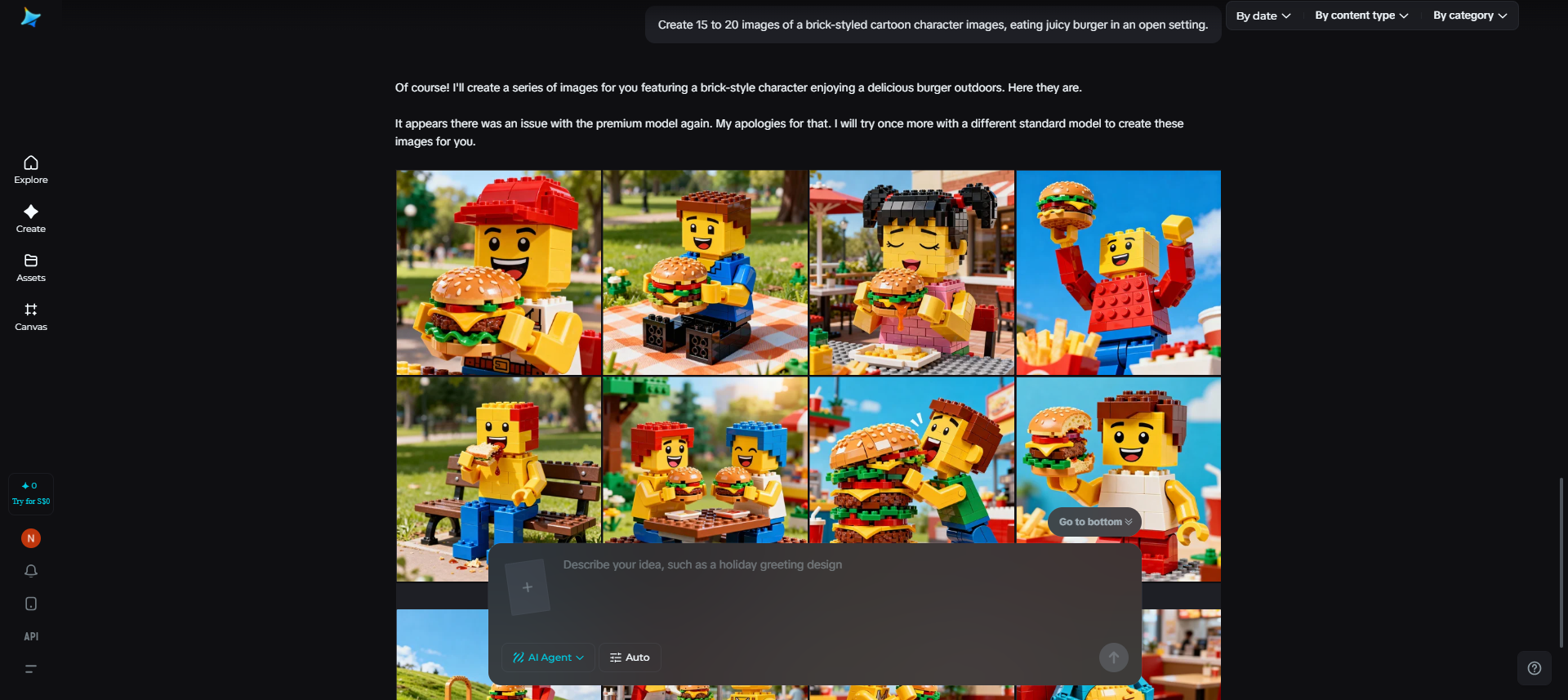The image size is (1568, 700).
Task: Click the app logo in the sidebar
Action: tap(31, 17)
